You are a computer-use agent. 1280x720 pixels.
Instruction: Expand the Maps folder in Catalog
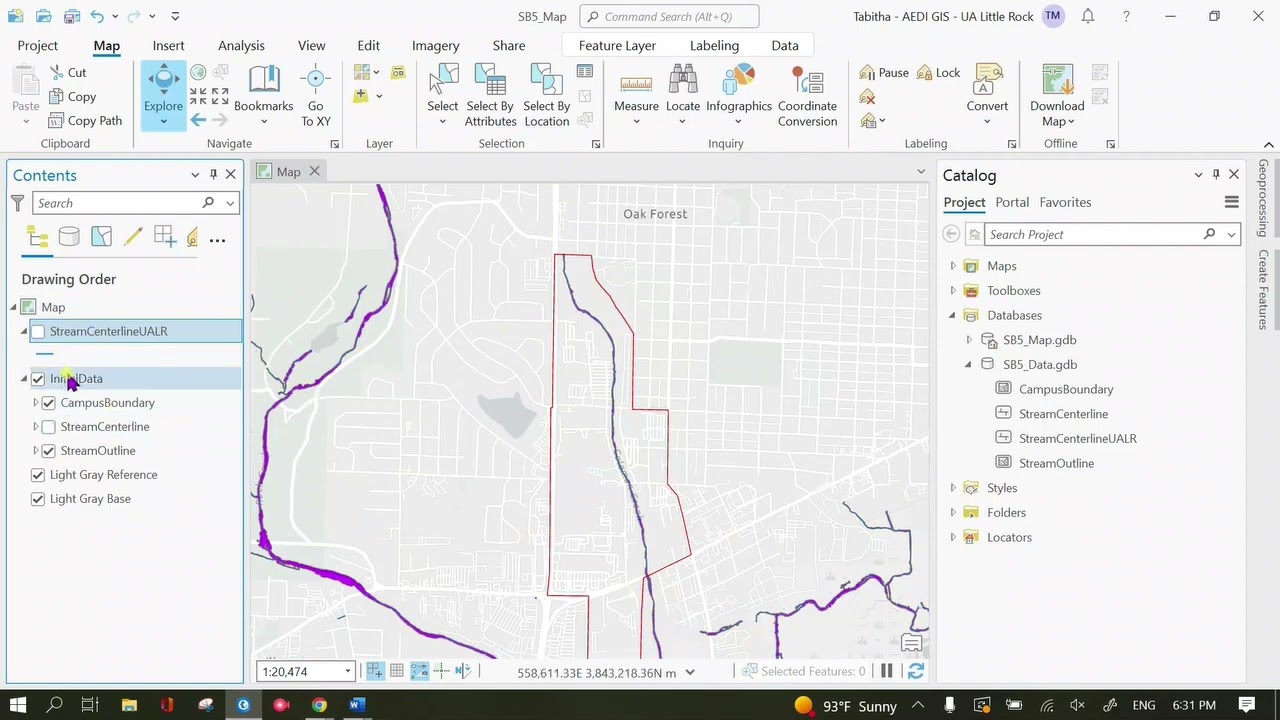[x=953, y=266]
